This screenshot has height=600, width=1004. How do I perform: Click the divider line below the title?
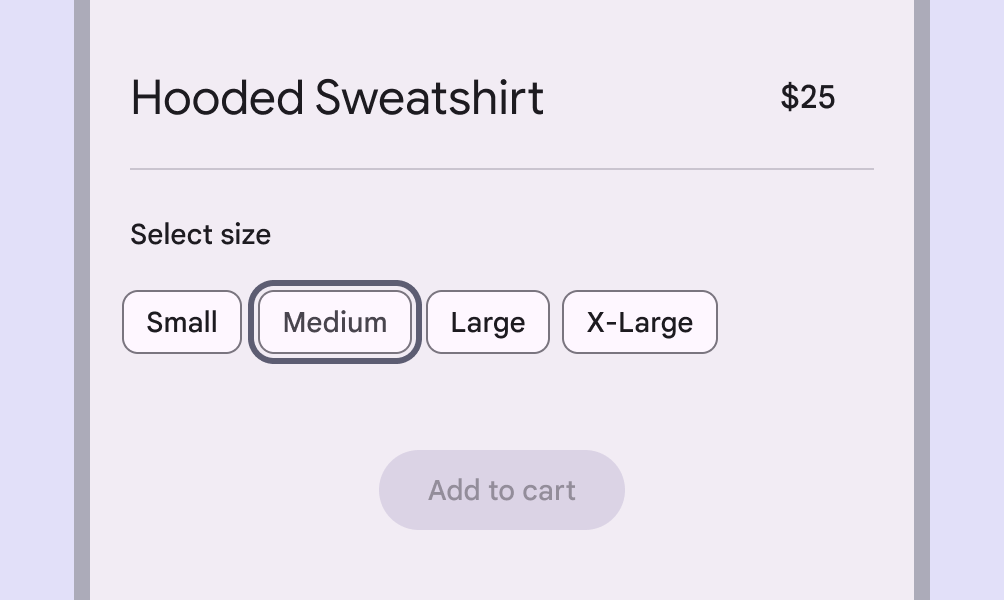pyautogui.click(x=502, y=169)
